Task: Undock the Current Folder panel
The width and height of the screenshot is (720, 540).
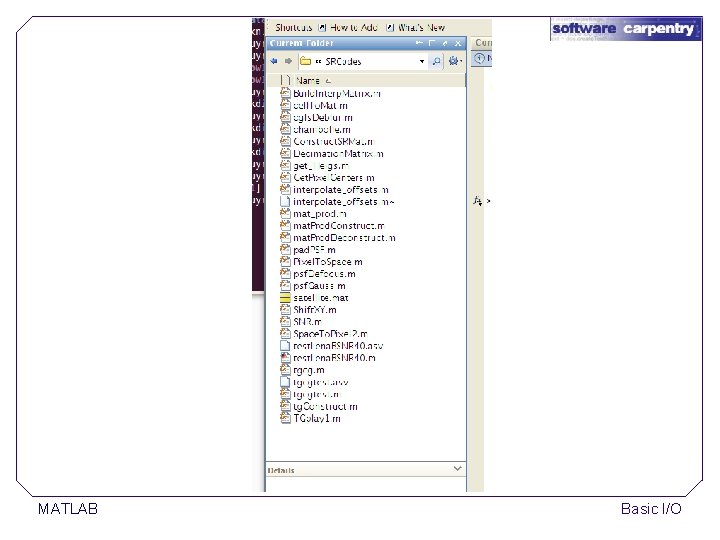Action: pyautogui.click(x=444, y=43)
